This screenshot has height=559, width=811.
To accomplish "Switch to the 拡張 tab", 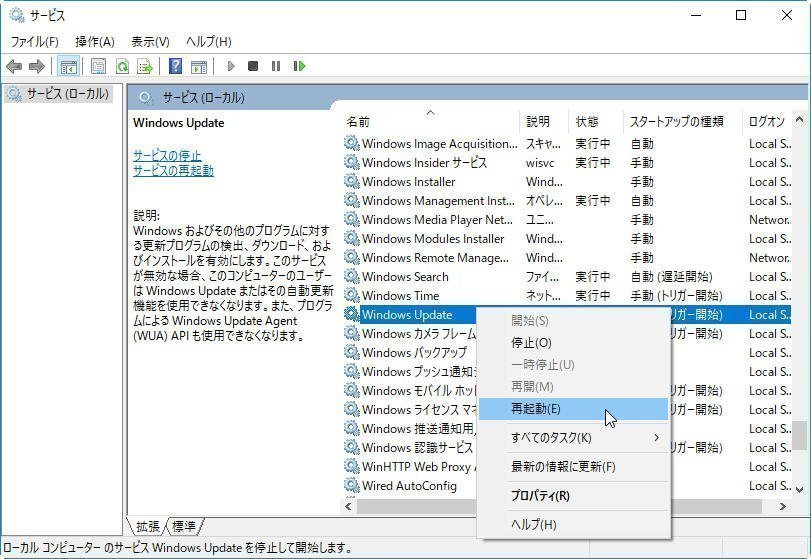I will tap(147, 526).
